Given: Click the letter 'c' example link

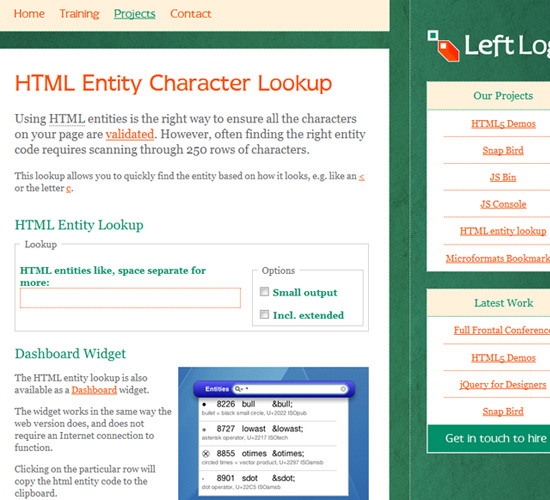Looking at the screenshot, I should coord(68,188).
